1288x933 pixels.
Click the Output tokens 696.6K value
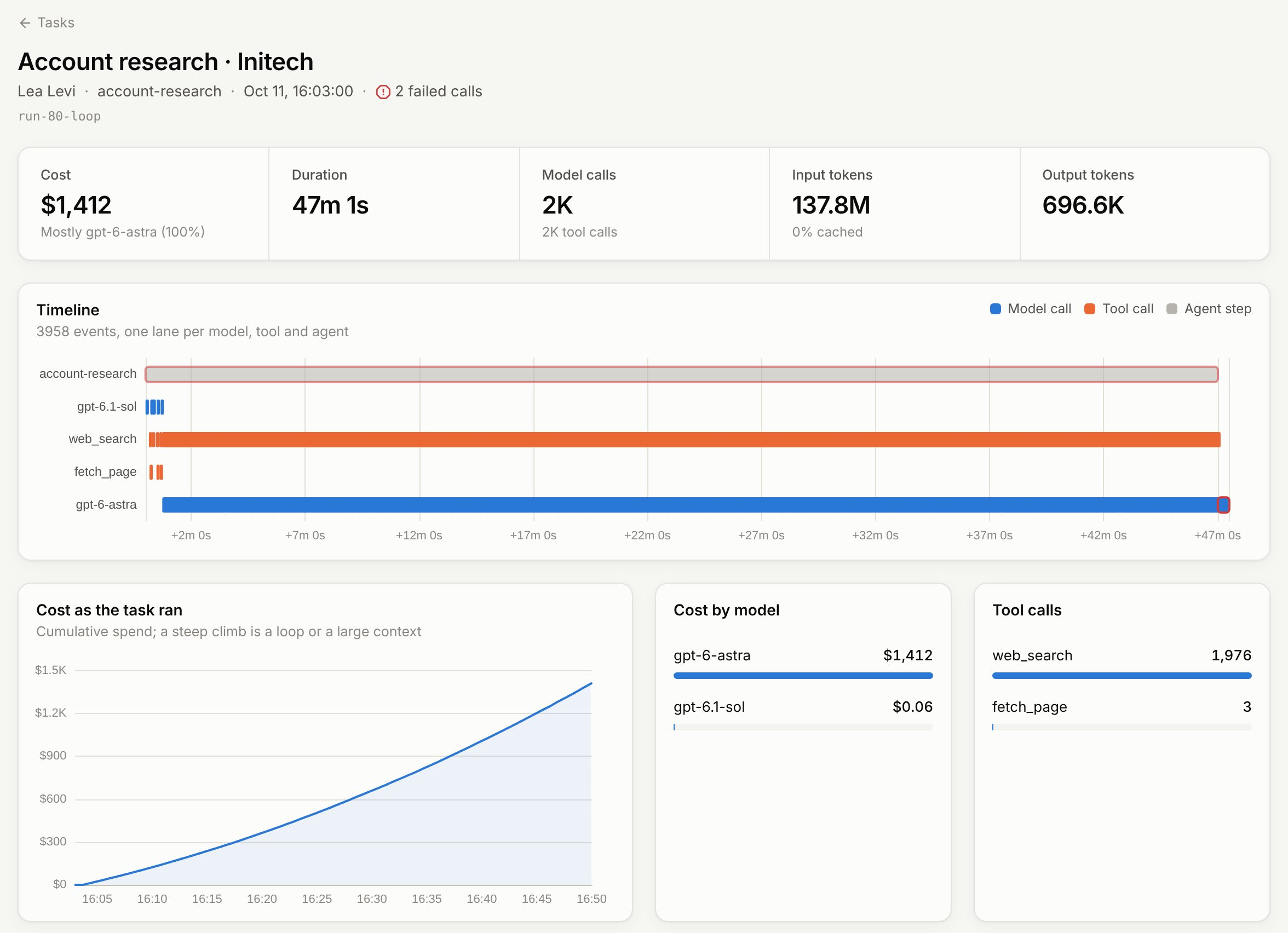(x=1083, y=205)
